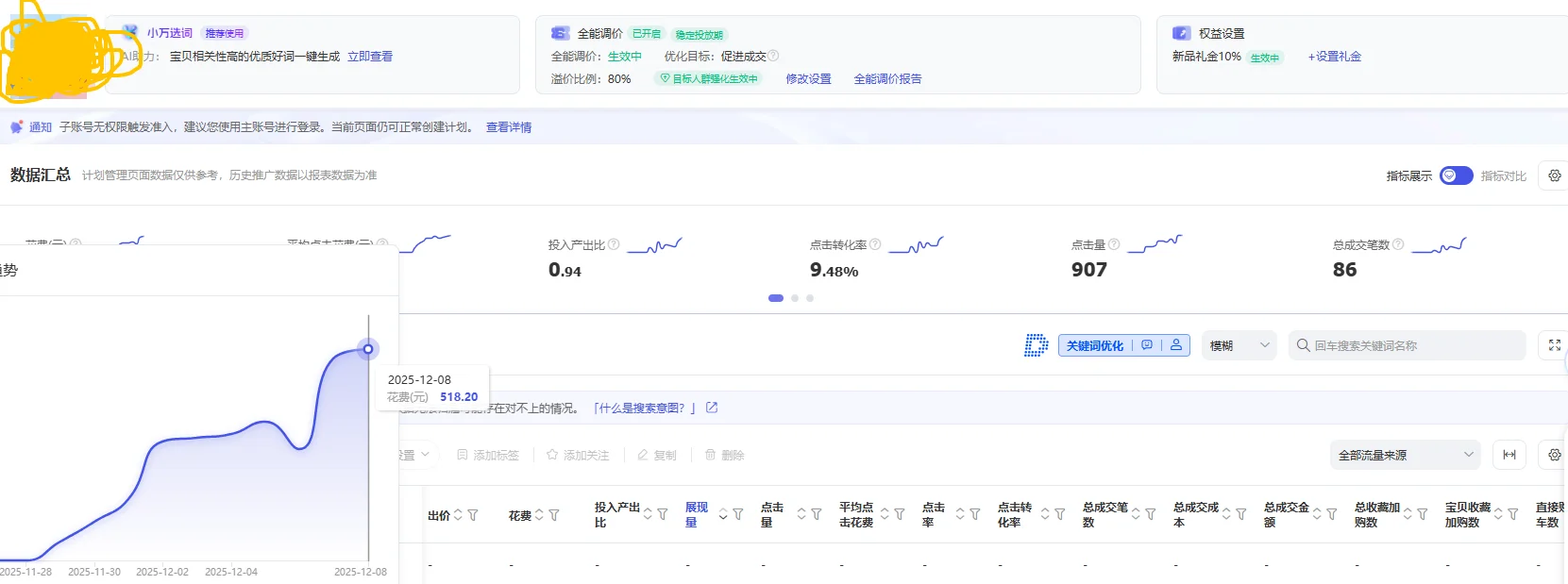1568x584 pixels.
Task: Click the filter icon in 点击率 column
Action: 975,514
